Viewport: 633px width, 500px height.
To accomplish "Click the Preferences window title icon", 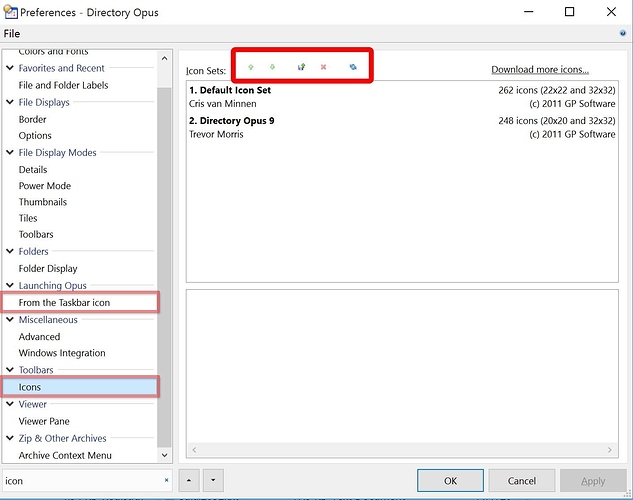I will point(11,12).
